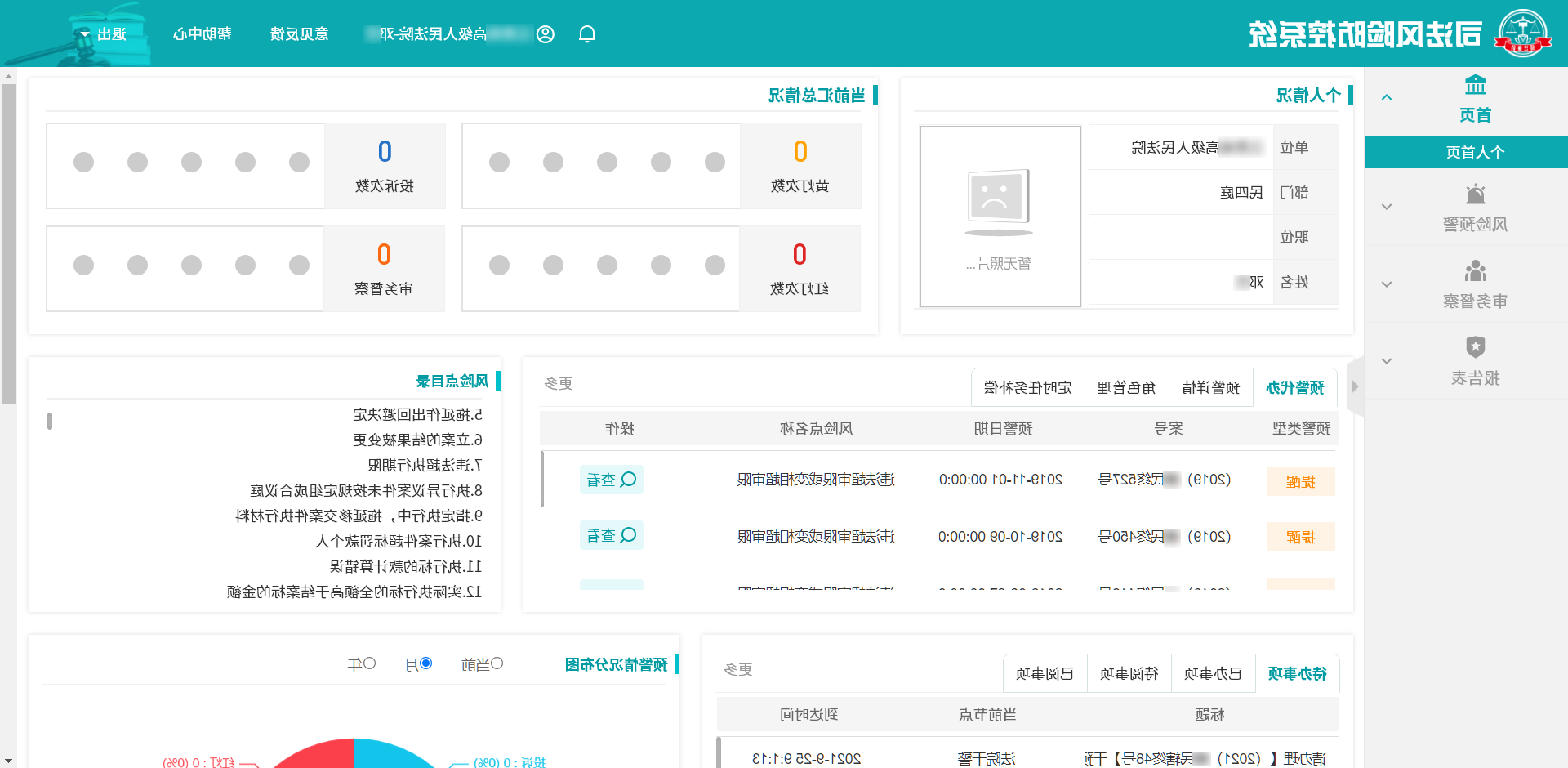Image resolution: width=1568 pixels, height=768 pixels.
Task: Switch to the 定时任务补偿 tab
Action: (1028, 387)
